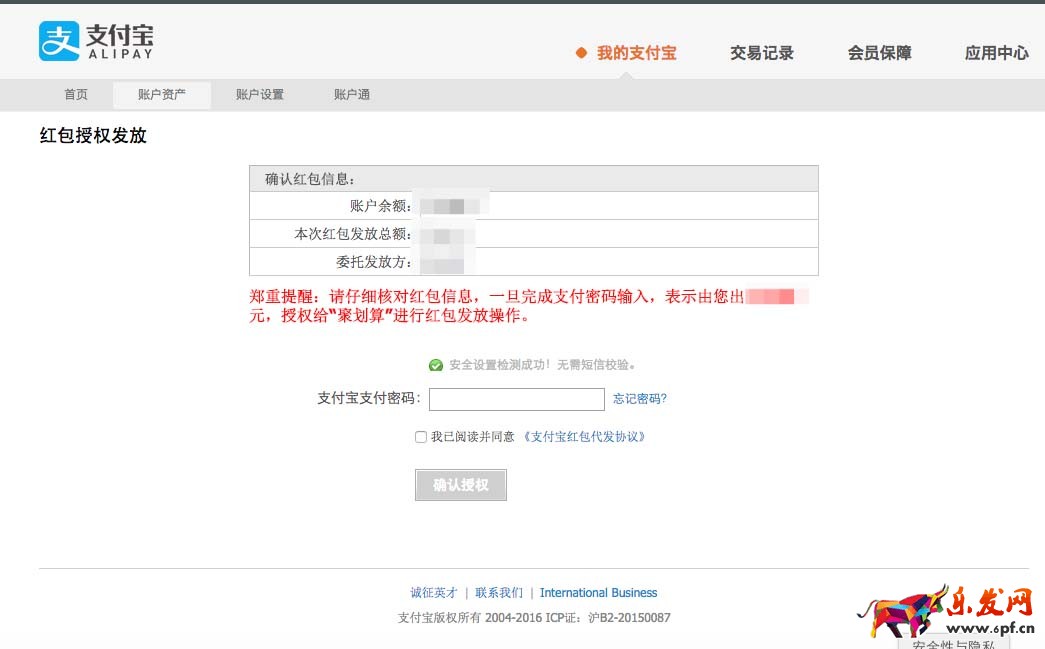Open the 账户通 tab
Image resolution: width=1045 pixels, height=649 pixels.
pos(350,94)
